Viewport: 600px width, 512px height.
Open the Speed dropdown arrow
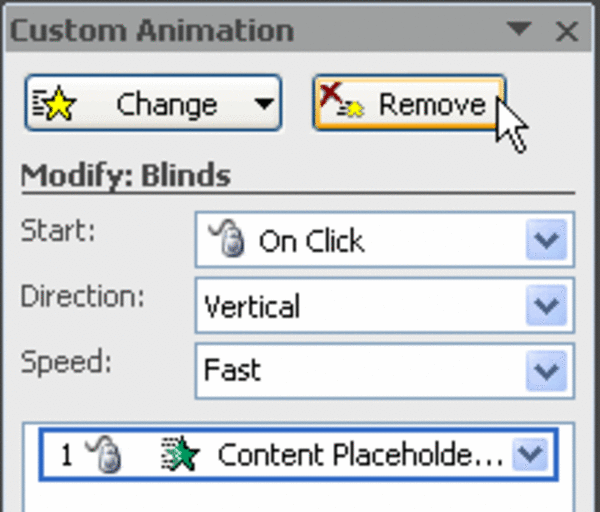tap(546, 370)
